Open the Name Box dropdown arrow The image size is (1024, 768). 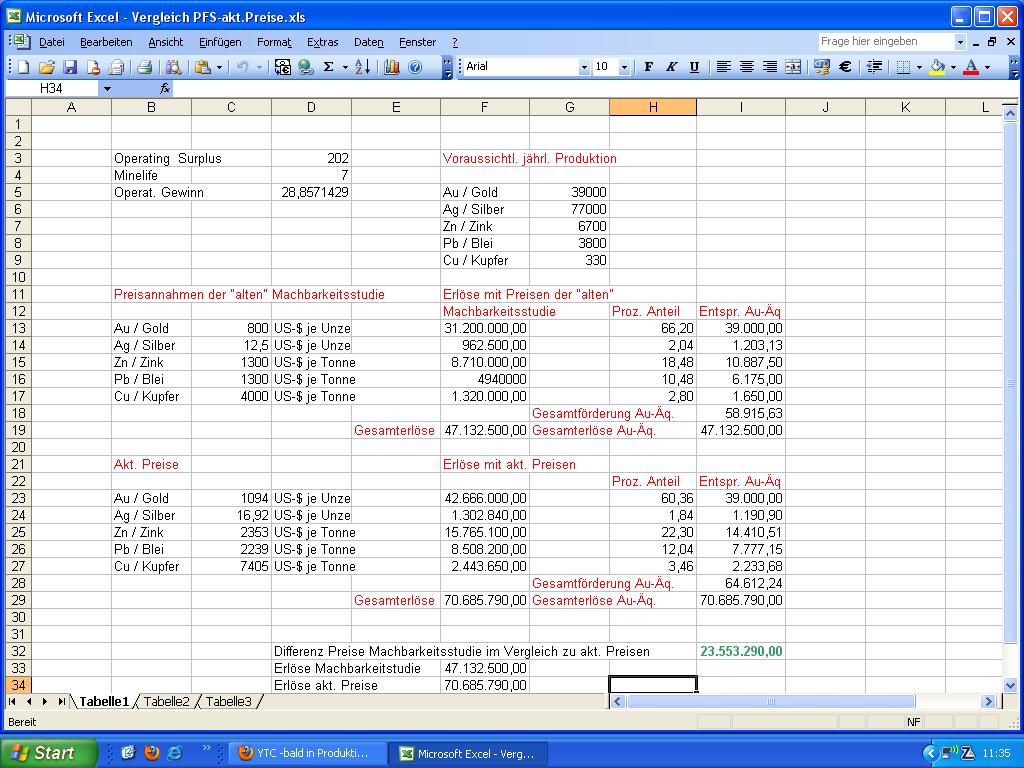coord(107,89)
